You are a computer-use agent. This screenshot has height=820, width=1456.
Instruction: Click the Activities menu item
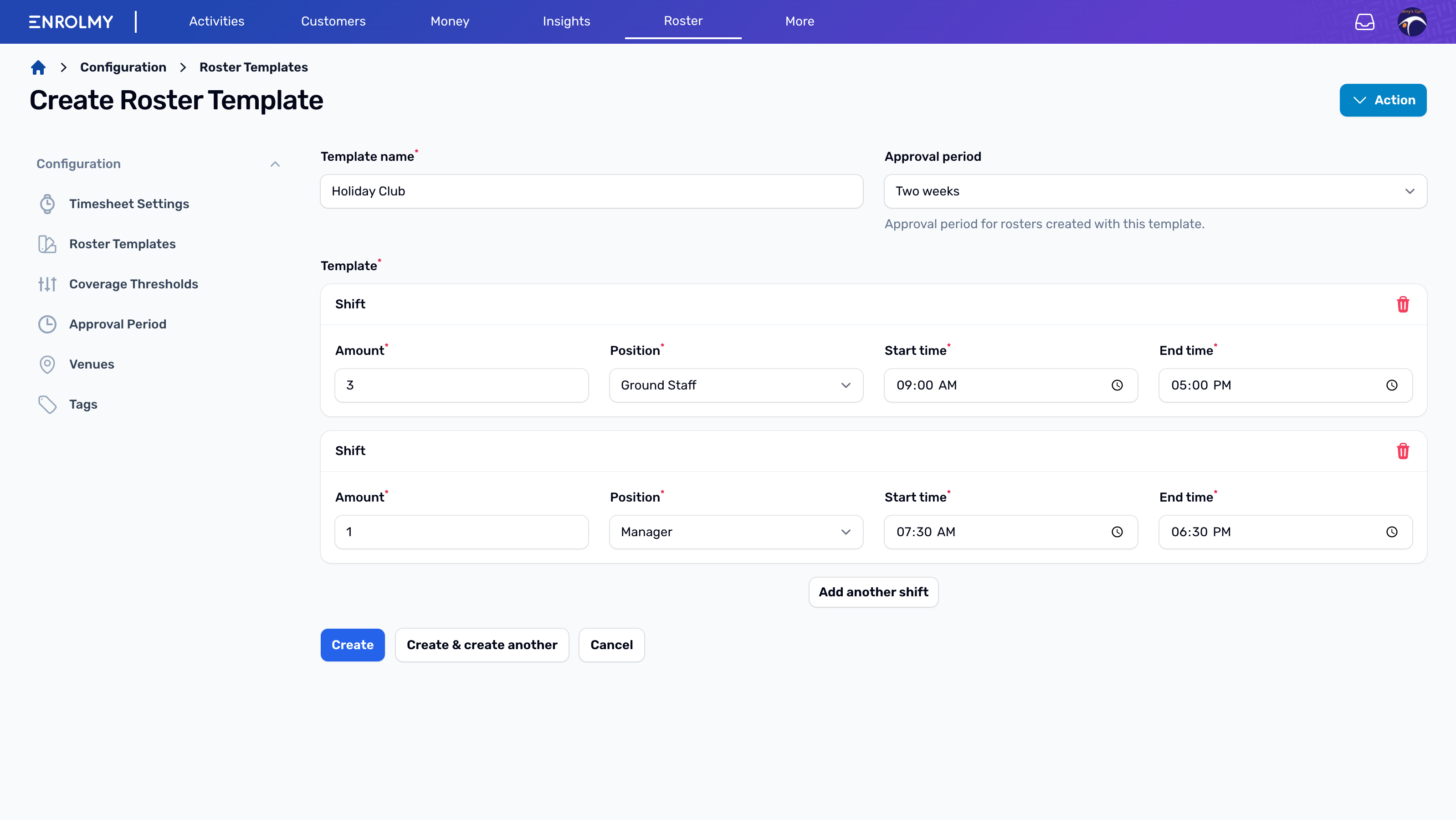pos(216,21)
